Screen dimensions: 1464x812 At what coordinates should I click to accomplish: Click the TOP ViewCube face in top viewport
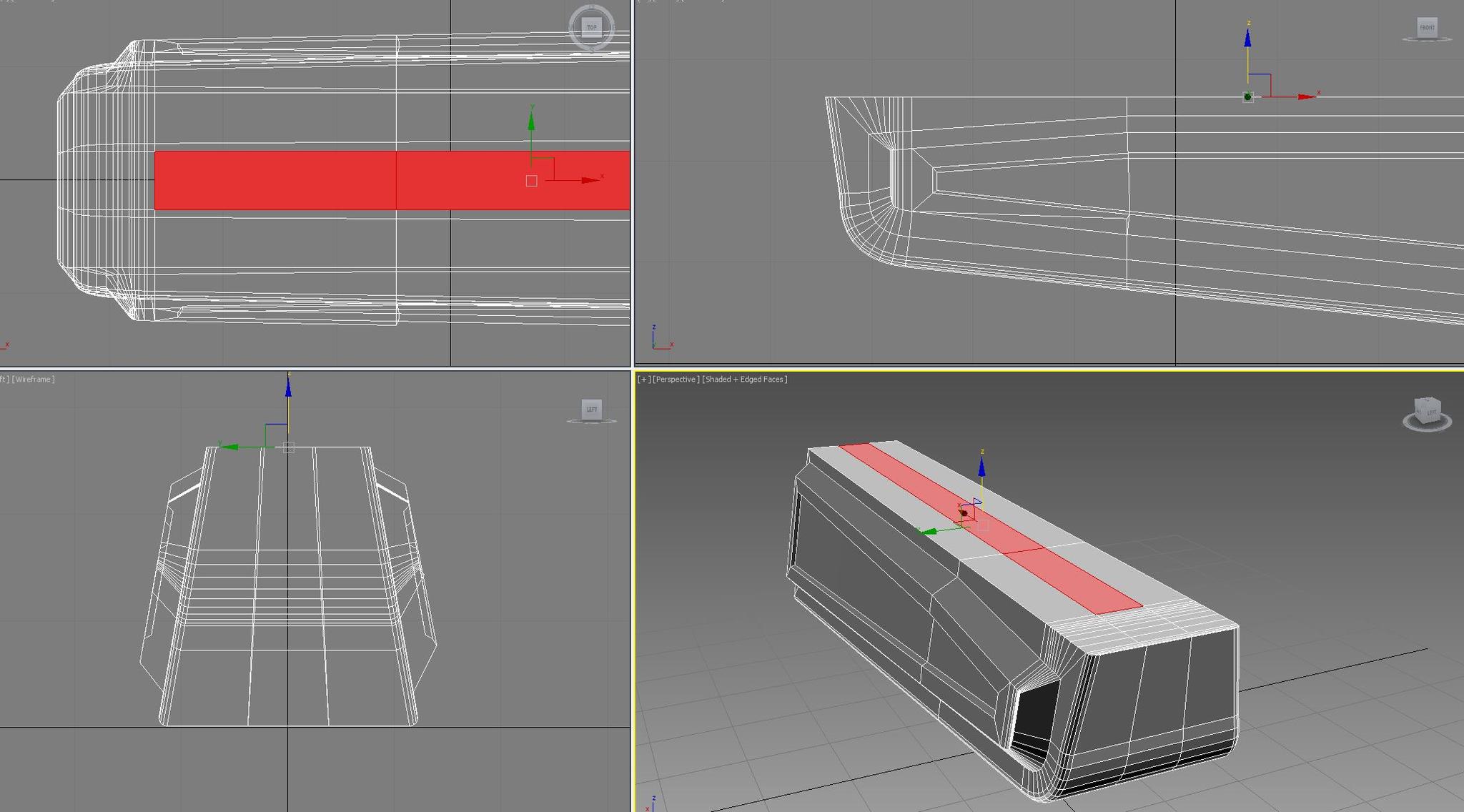point(591,27)
